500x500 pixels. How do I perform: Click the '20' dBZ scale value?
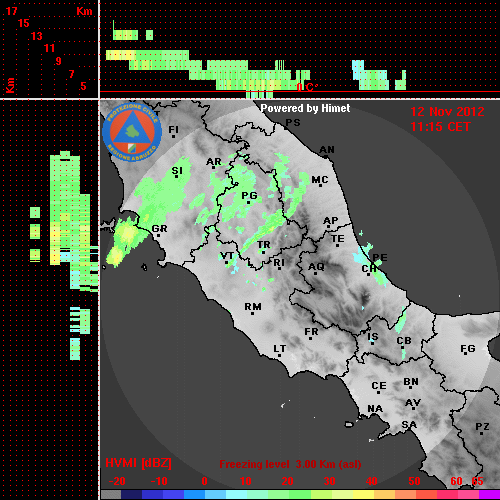(287, 481)
